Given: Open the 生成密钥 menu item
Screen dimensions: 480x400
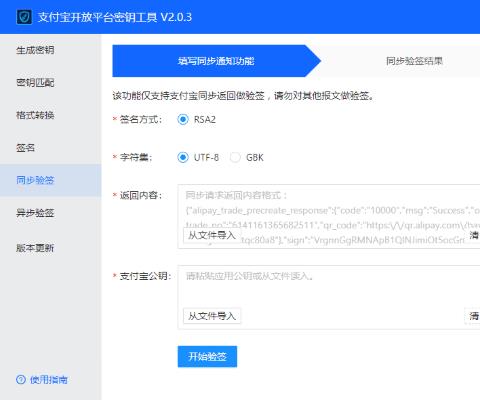Looking at the screenshot, I should 35,50.
